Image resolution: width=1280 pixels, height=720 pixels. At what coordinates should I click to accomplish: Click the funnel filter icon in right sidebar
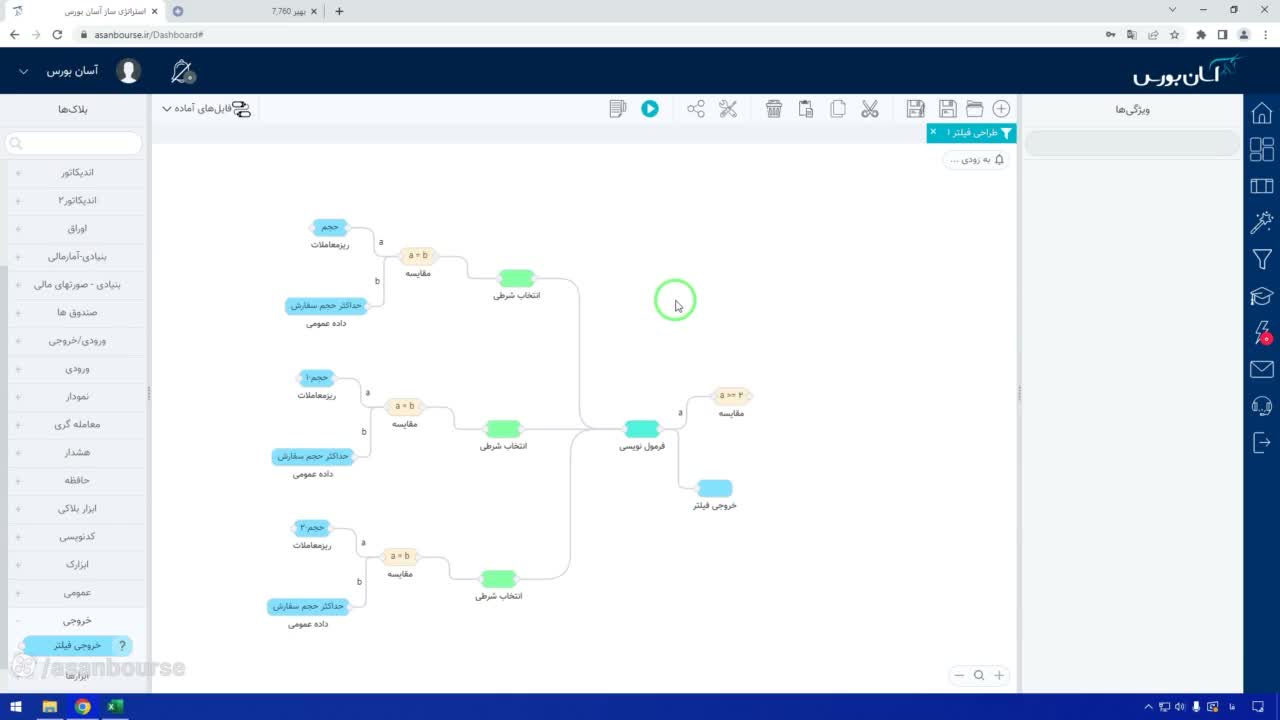(1262, 259)
